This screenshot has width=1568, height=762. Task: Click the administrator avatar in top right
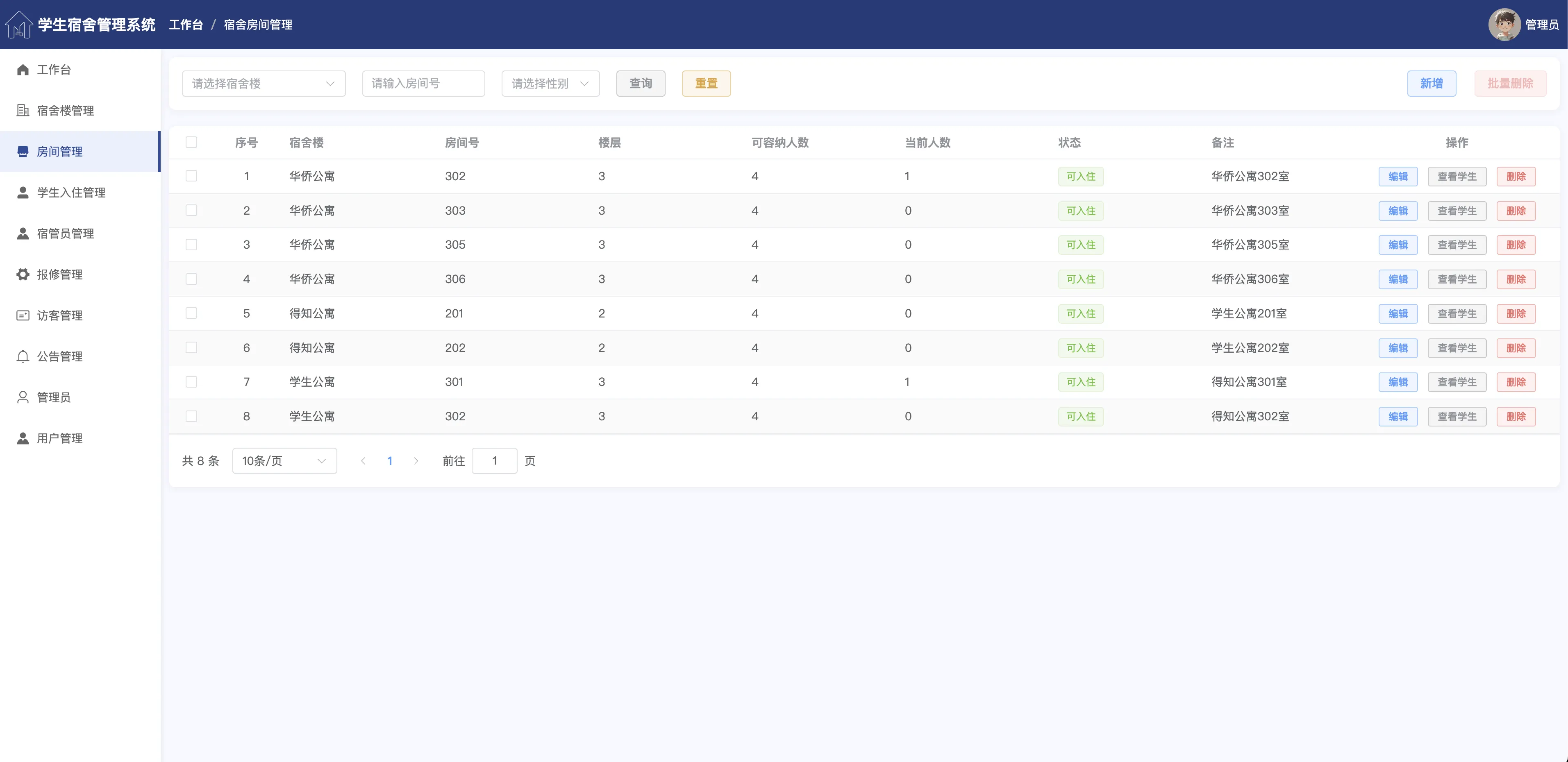1504,24
